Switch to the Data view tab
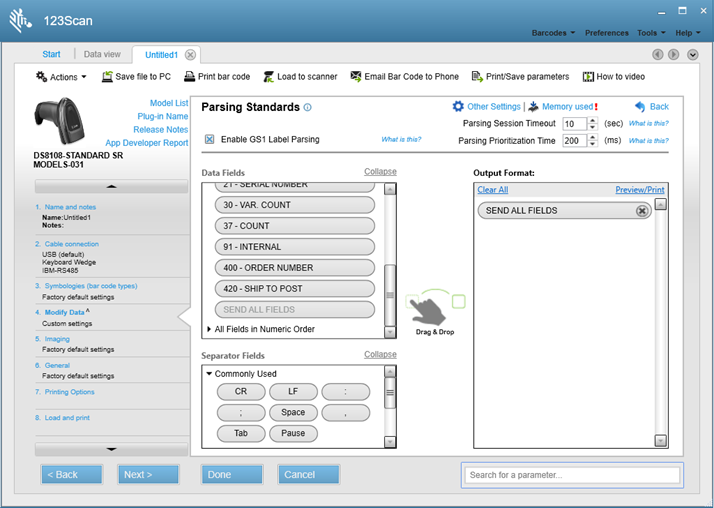Screen dimensions: 714x508 [x=102, y=54]
